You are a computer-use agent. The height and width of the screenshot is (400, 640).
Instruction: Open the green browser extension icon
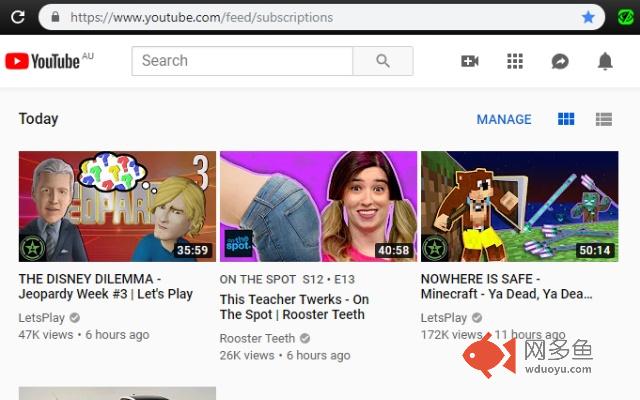tap(625, 17)
